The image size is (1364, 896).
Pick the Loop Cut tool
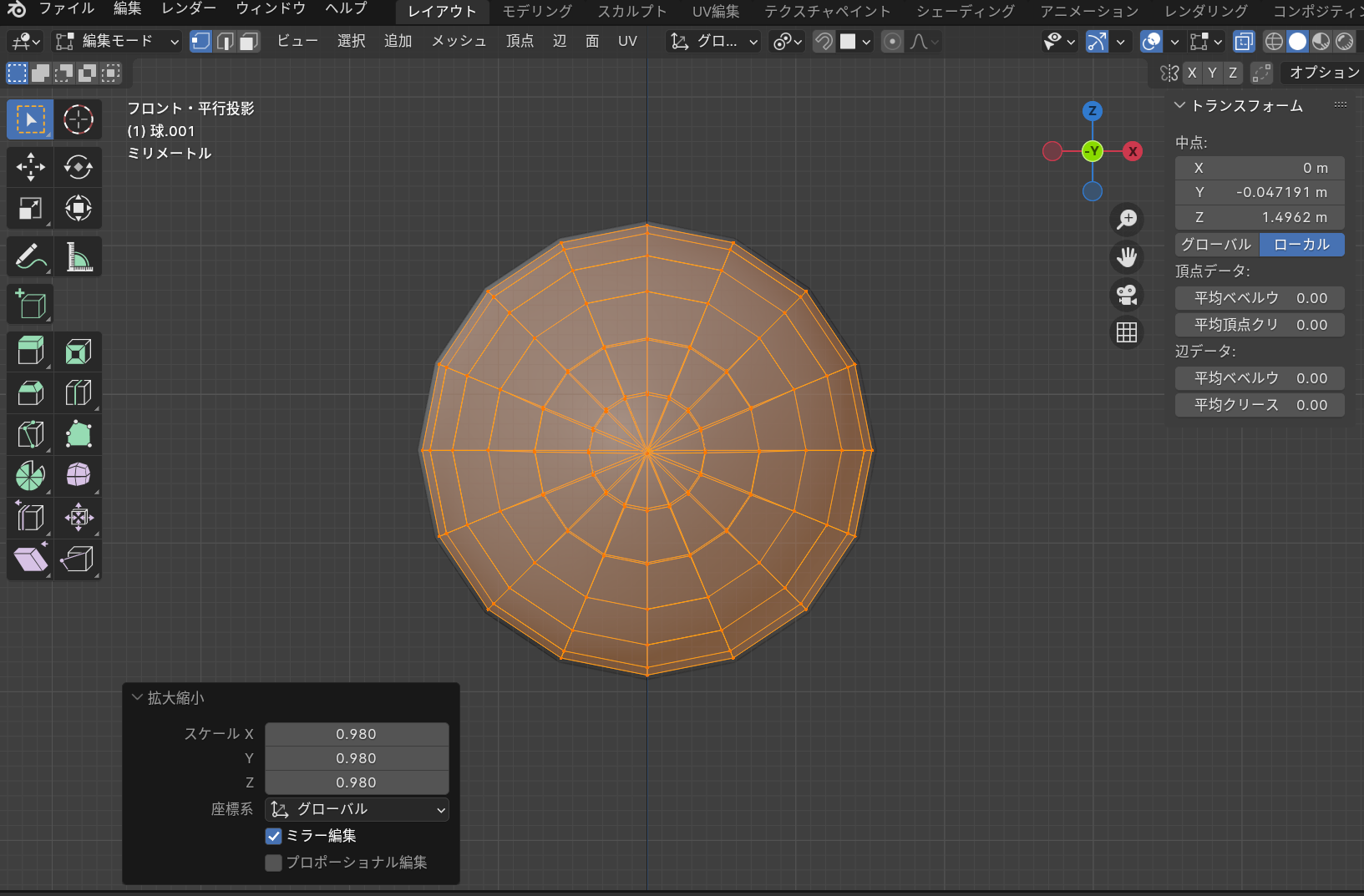tap(78, 392)
